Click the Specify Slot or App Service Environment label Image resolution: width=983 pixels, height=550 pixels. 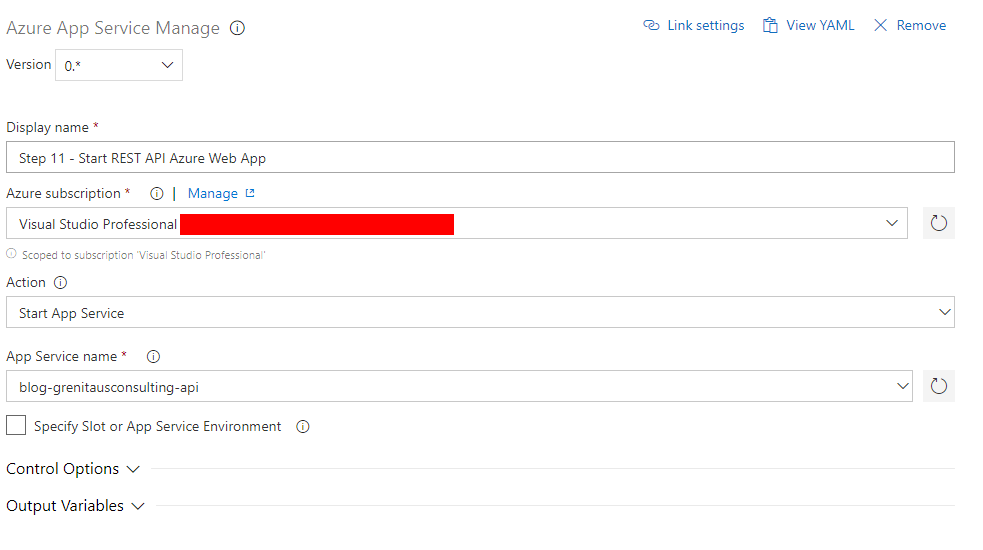157,426
